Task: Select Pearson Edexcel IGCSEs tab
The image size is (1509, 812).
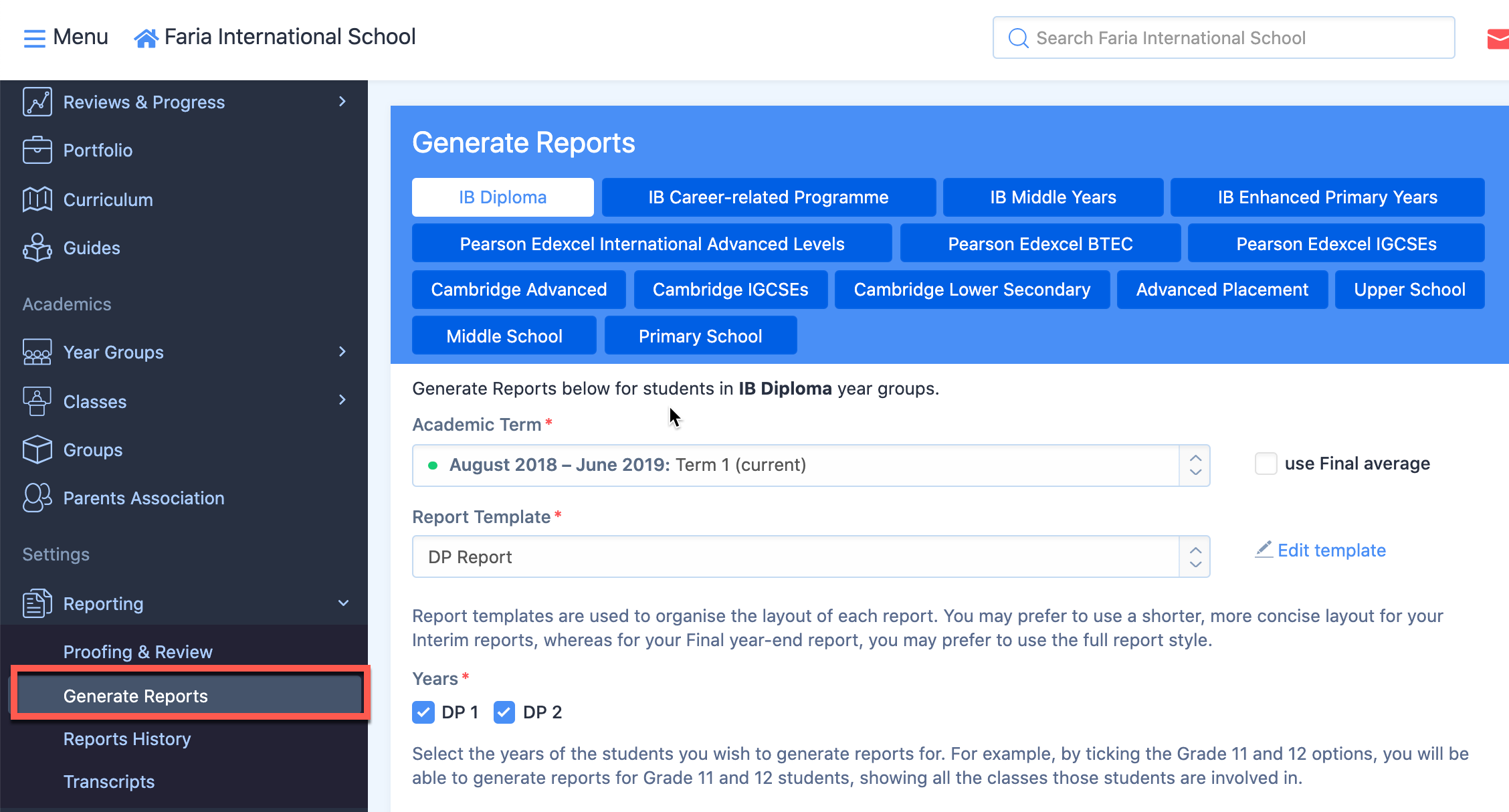Action: 1336,243
